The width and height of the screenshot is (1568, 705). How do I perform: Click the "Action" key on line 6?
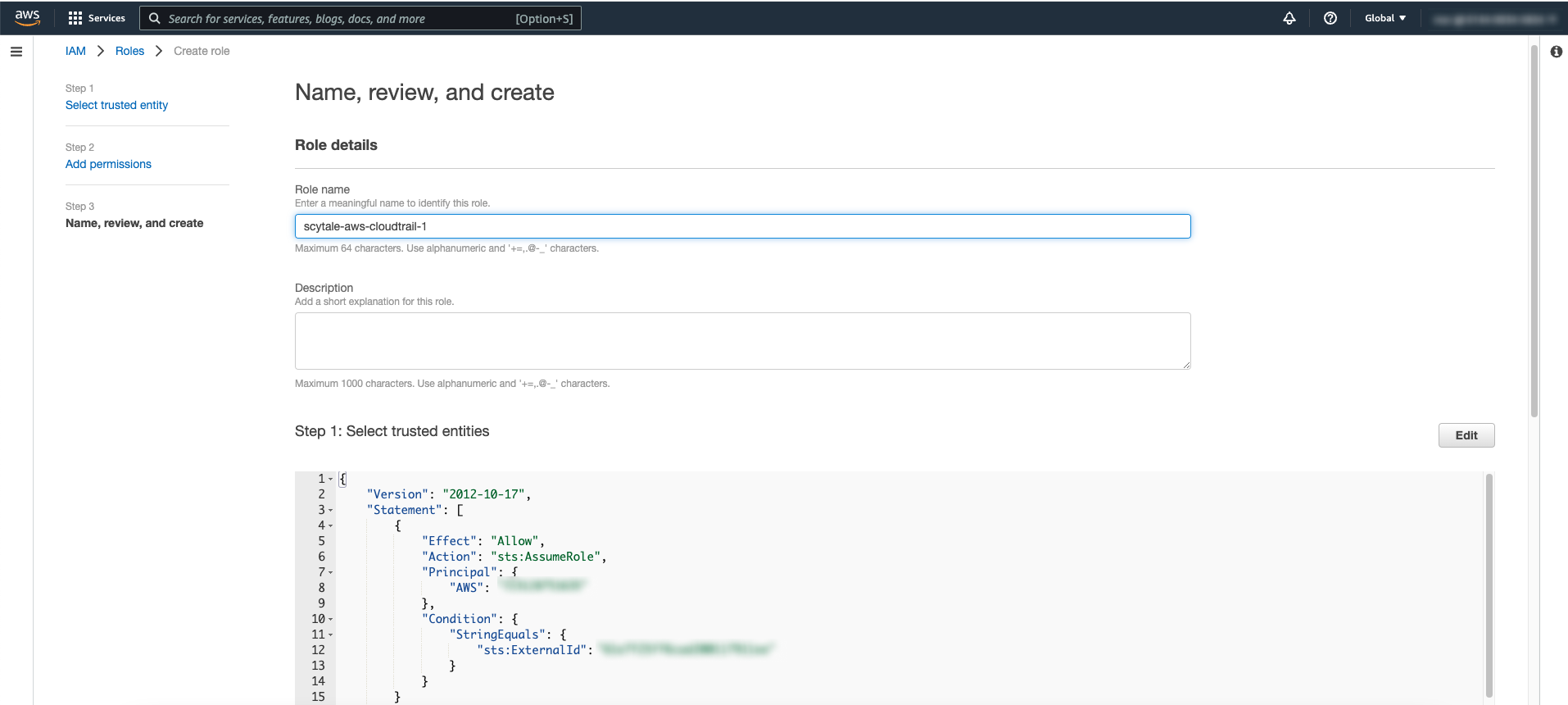pyautogui.click(x=449, y=557)
